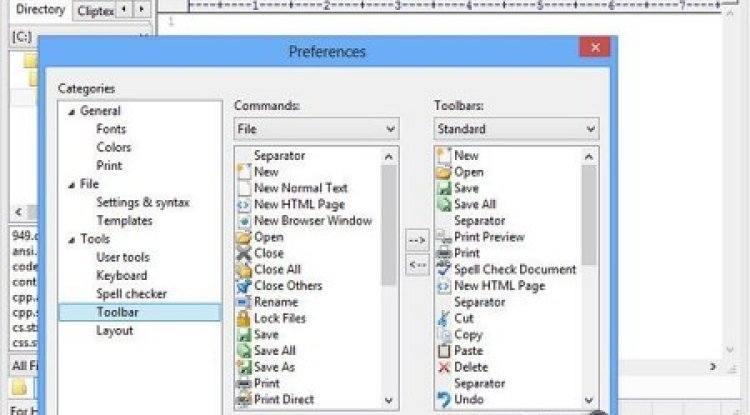Collapse the Tools category tree node

tap(71, 240)
